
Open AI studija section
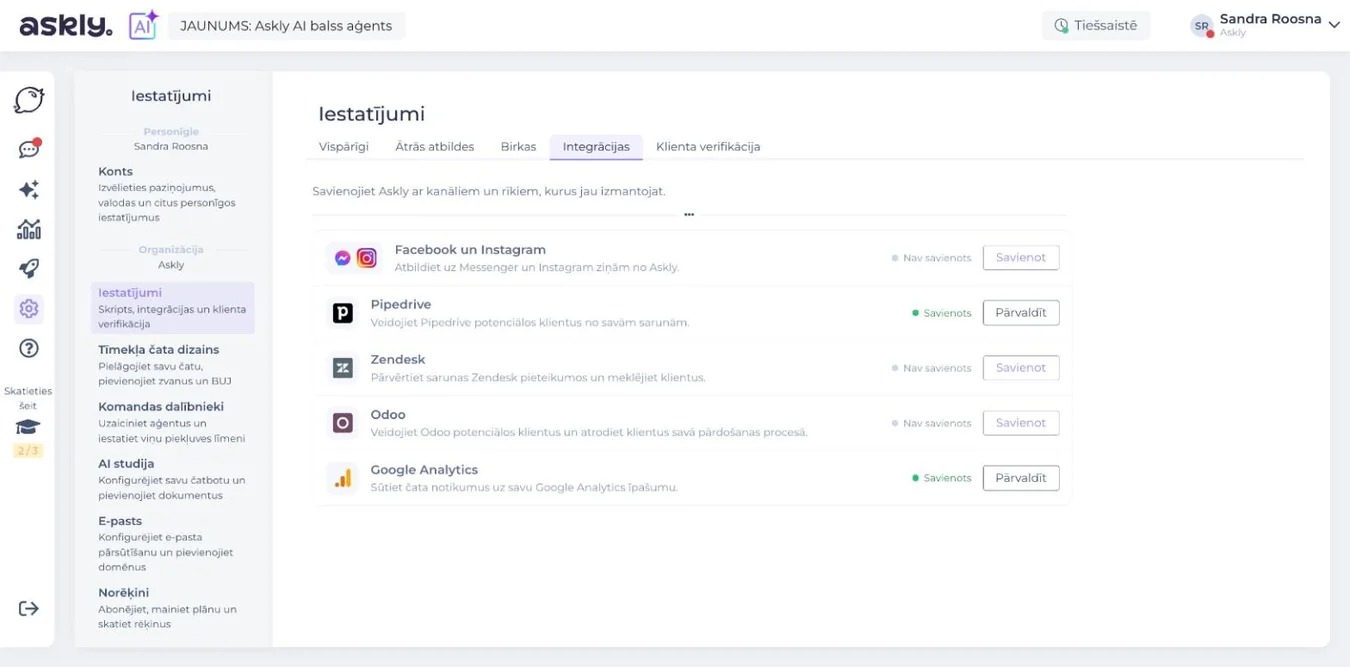(x=172, y=479)
